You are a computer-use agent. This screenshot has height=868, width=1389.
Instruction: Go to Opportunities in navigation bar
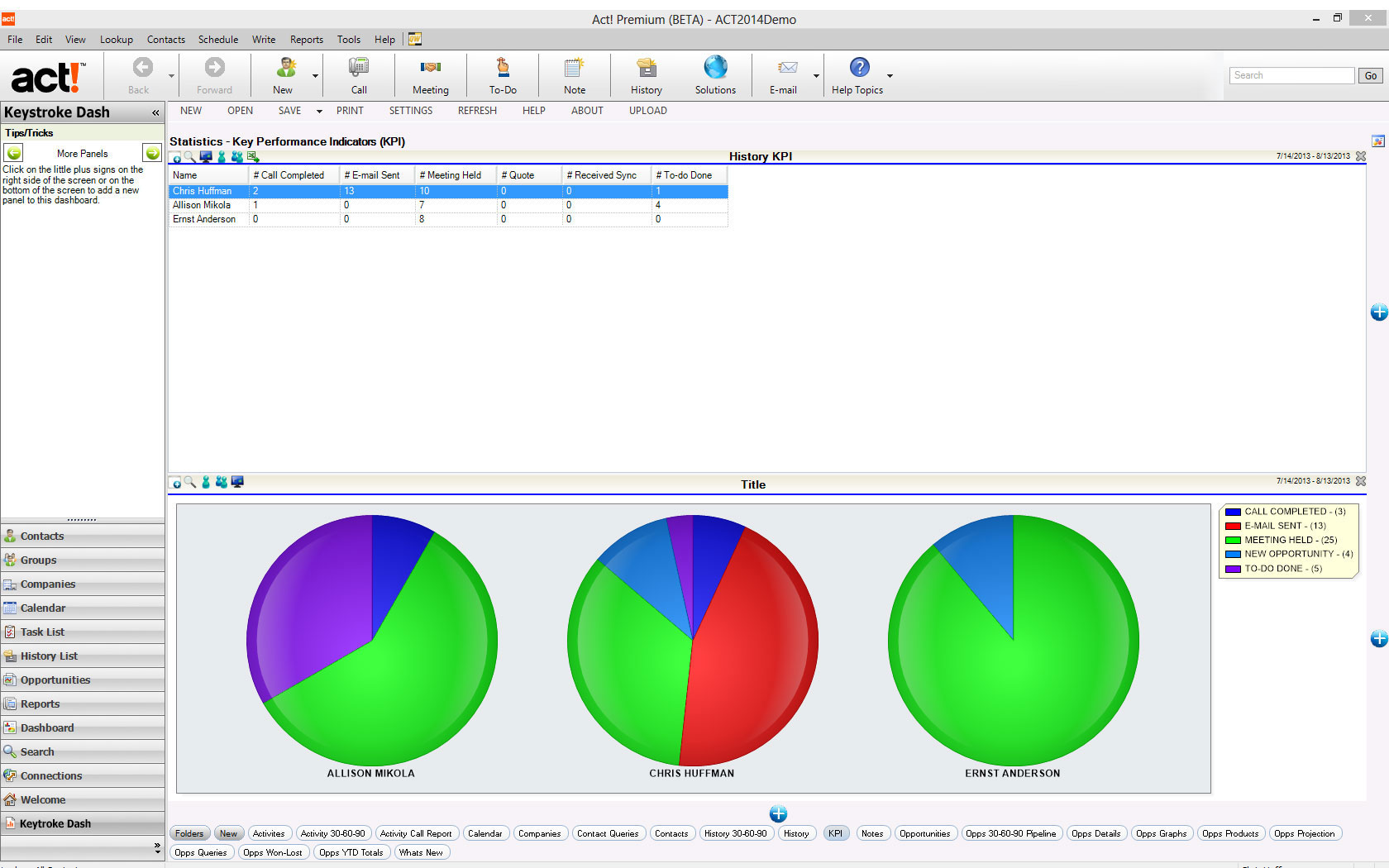tap(83, 680)
